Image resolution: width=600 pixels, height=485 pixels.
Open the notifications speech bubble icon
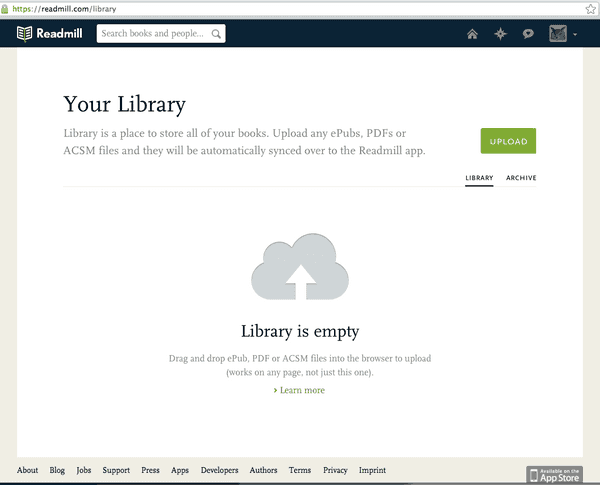click(528, 34)
